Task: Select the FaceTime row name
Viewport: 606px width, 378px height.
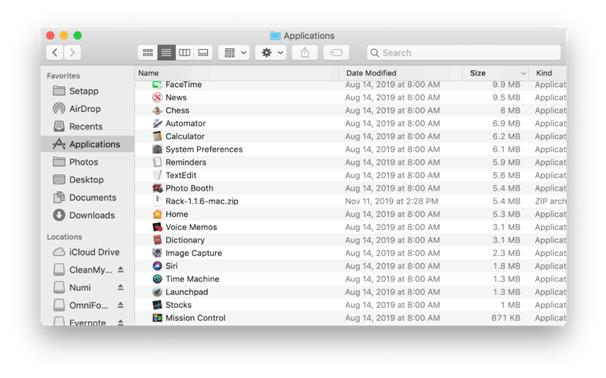Action: (184, 85)
